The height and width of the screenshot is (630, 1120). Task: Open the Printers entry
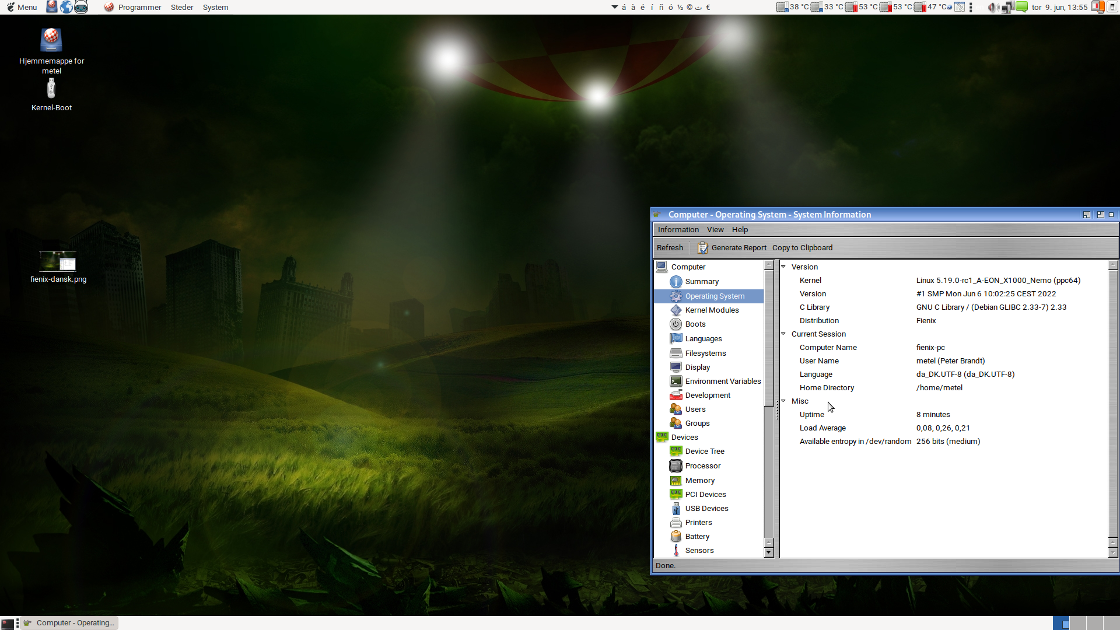[698, 523]
